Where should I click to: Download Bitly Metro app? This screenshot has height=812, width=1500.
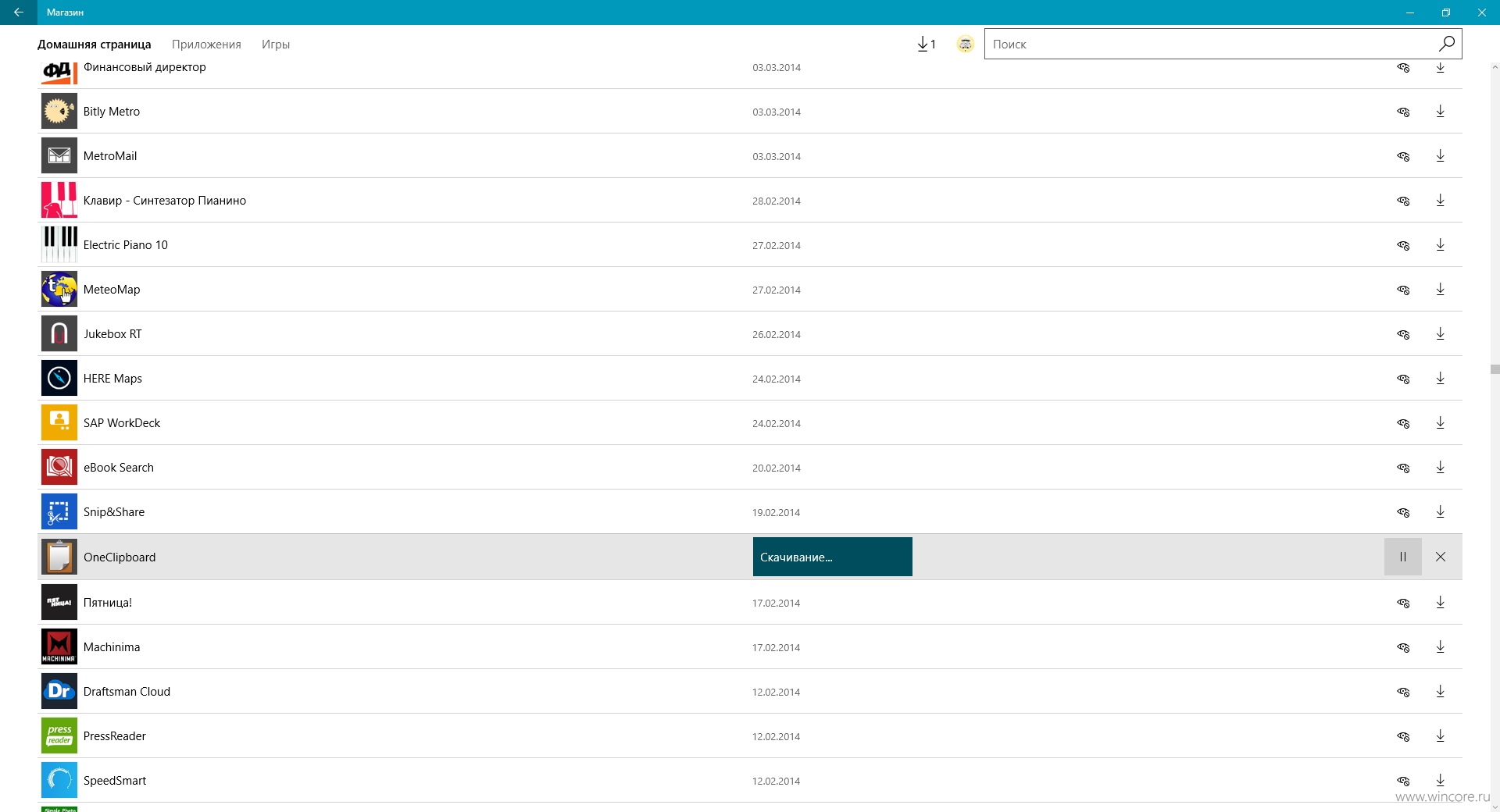pos(1440,112)
